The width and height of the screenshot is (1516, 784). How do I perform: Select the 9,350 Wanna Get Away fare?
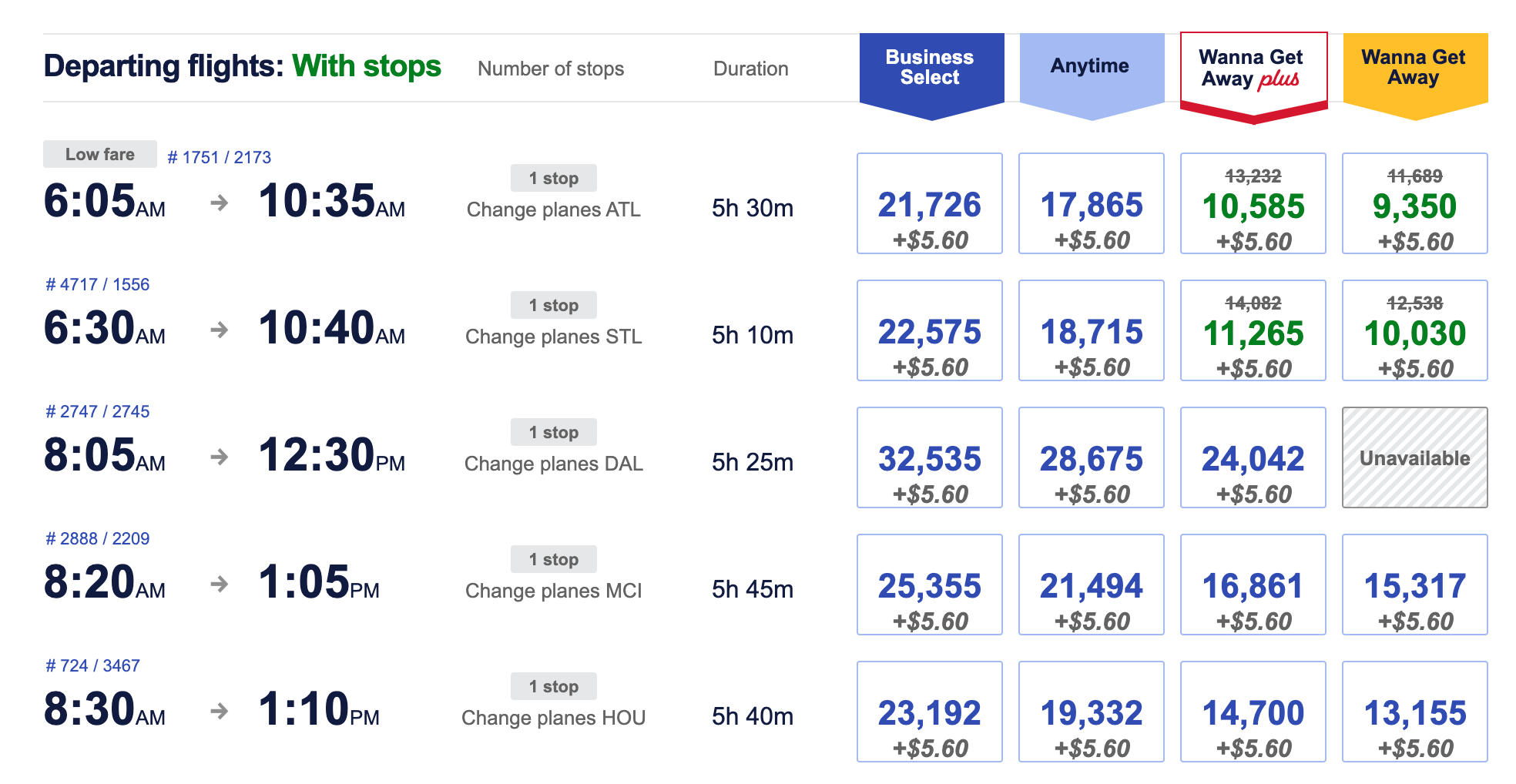click(1414, 204)
